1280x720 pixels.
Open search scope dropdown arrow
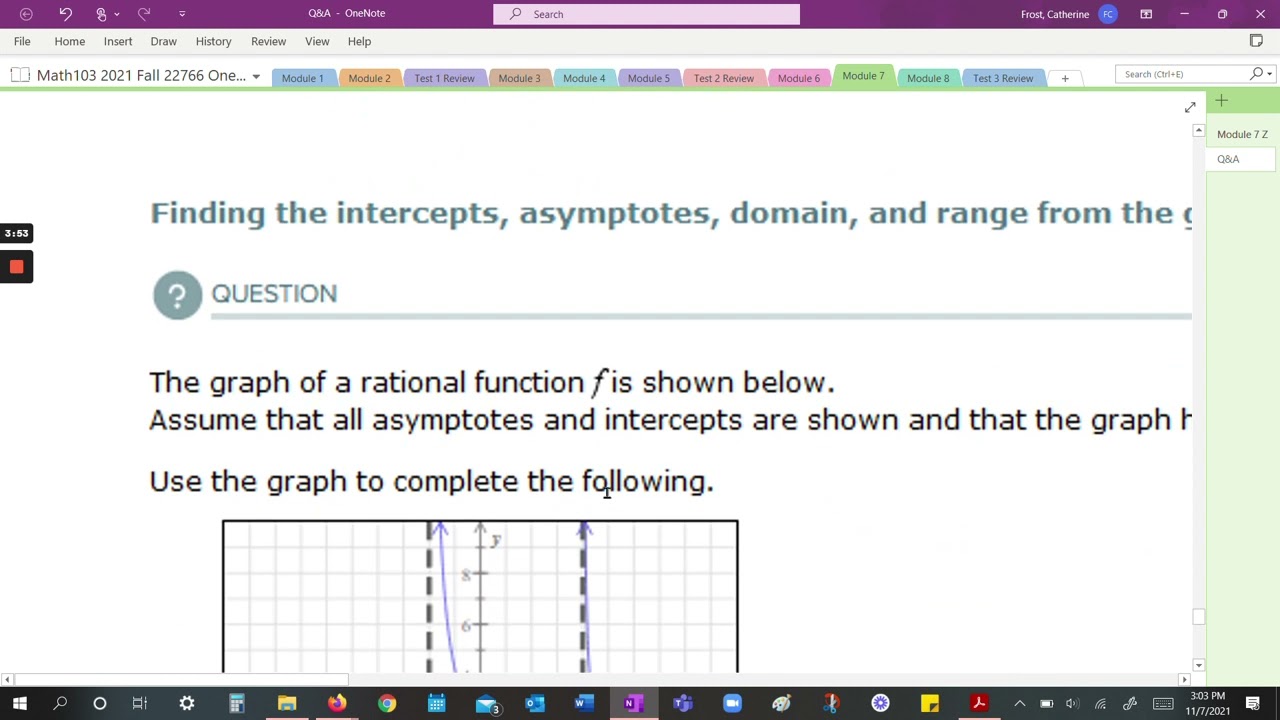pos(1270,74)
